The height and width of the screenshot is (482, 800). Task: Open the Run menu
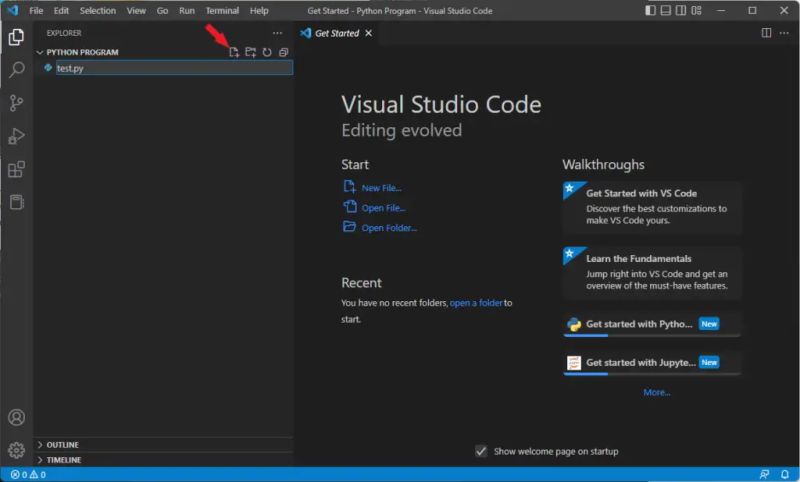coord(187,11)
